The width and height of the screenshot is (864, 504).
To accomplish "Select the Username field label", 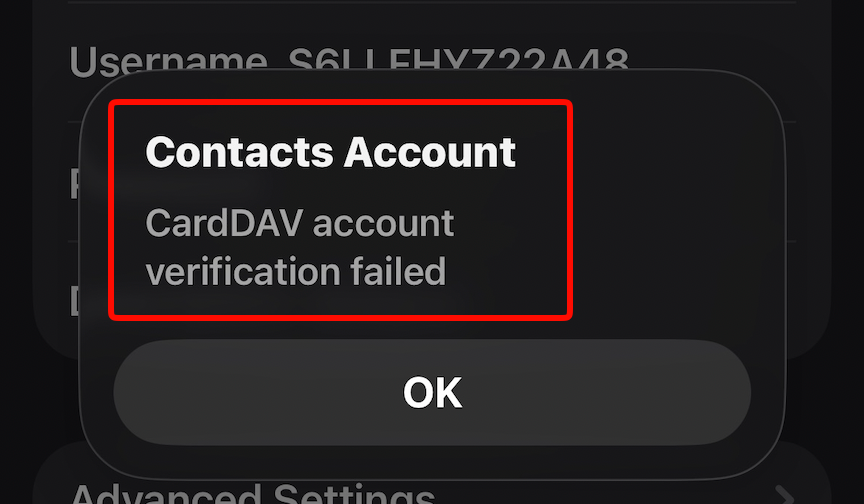I will (169, 62).
